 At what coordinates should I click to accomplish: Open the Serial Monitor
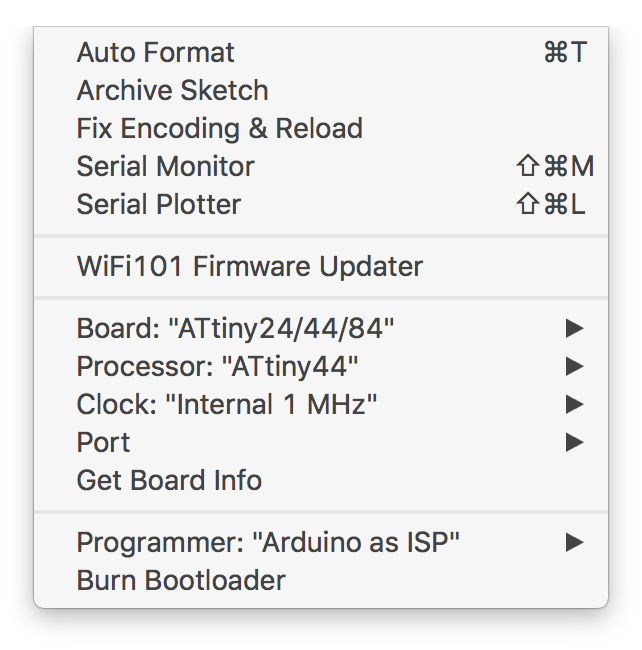(321, 166)
